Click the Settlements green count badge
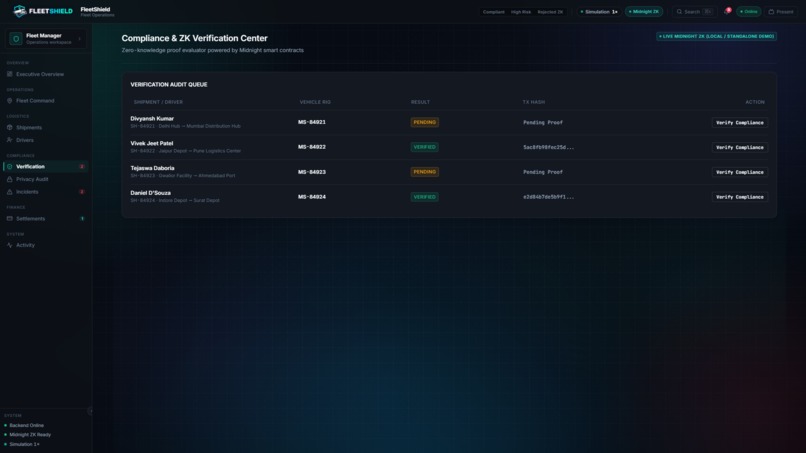 [x=82, y=219]
